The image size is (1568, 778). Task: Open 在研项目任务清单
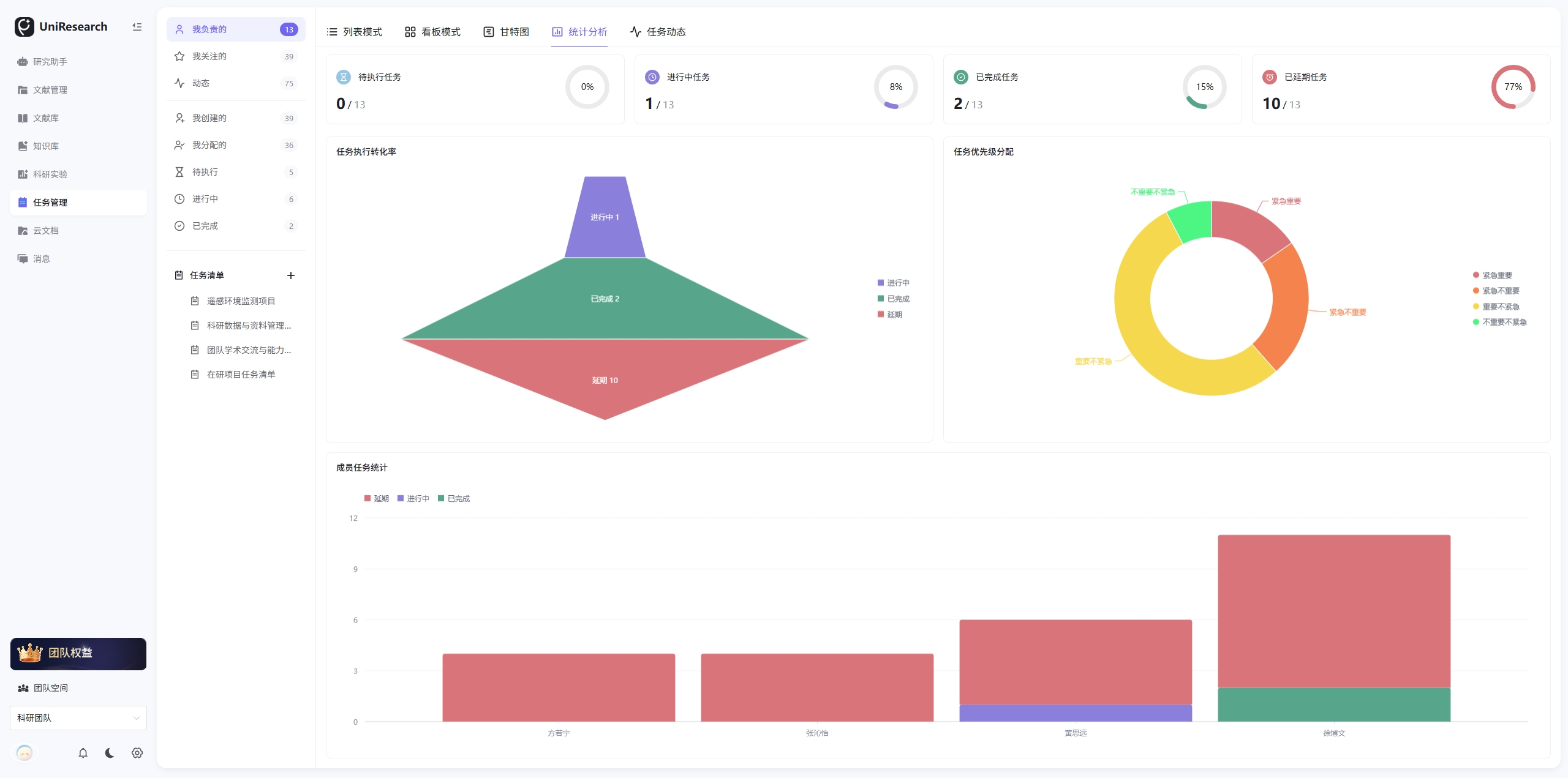[x=241, y=375]
